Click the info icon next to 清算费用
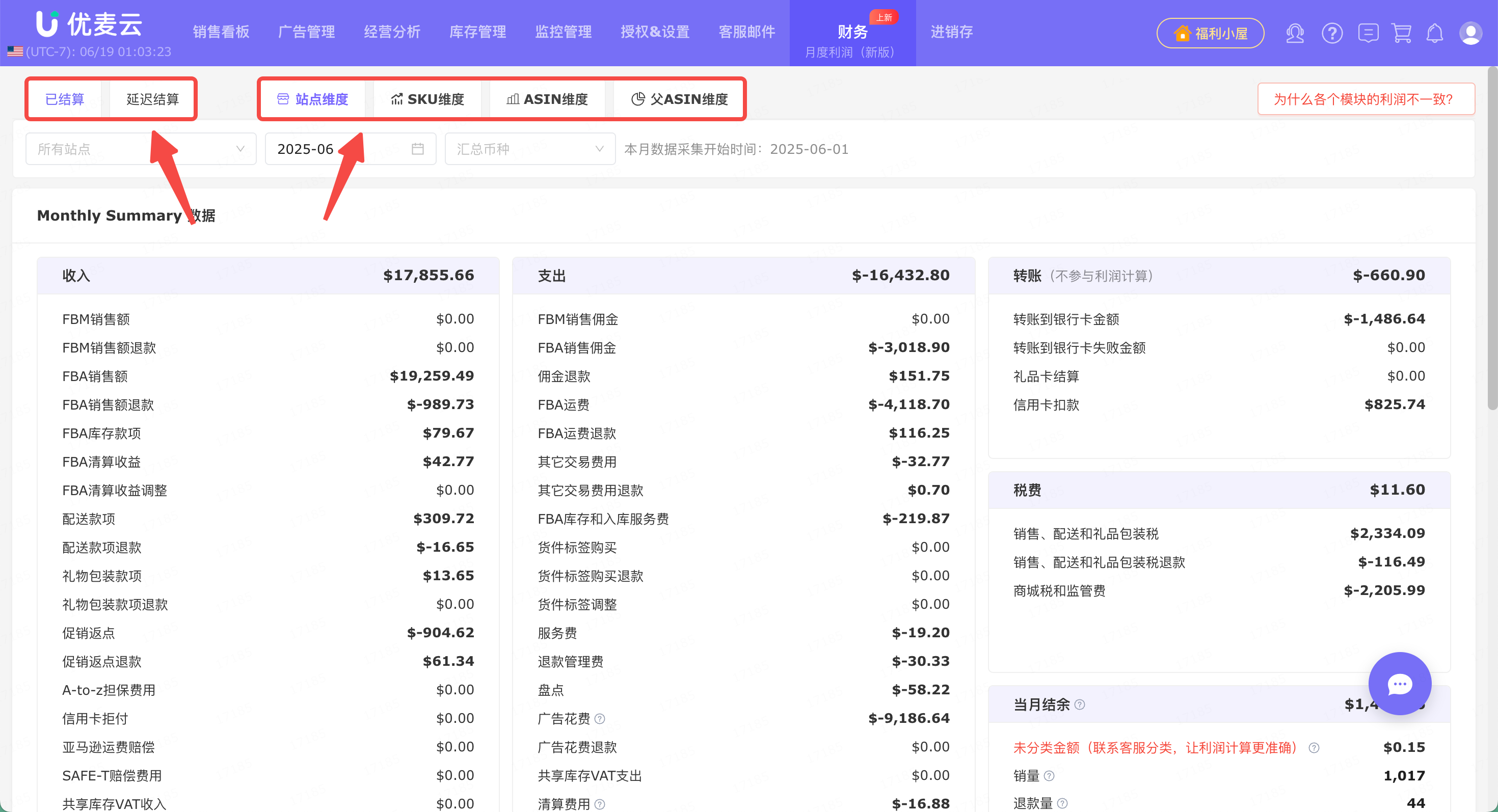 coord(600,804)
